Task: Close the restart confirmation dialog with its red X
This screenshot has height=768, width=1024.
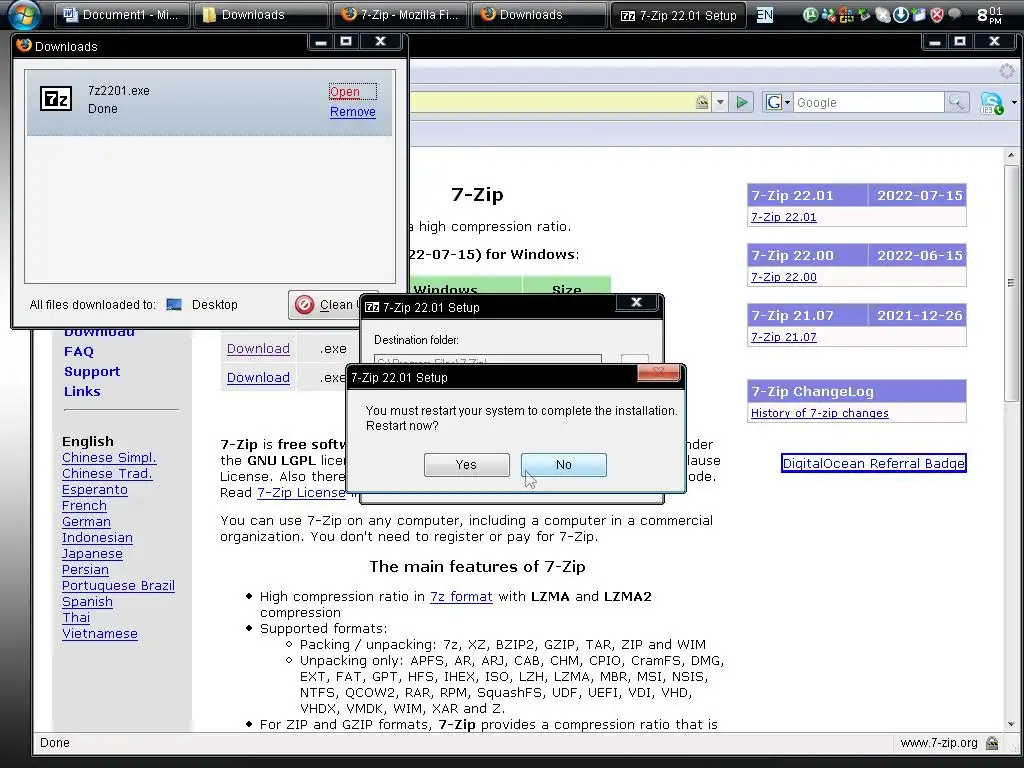Action: click(658, 372)
